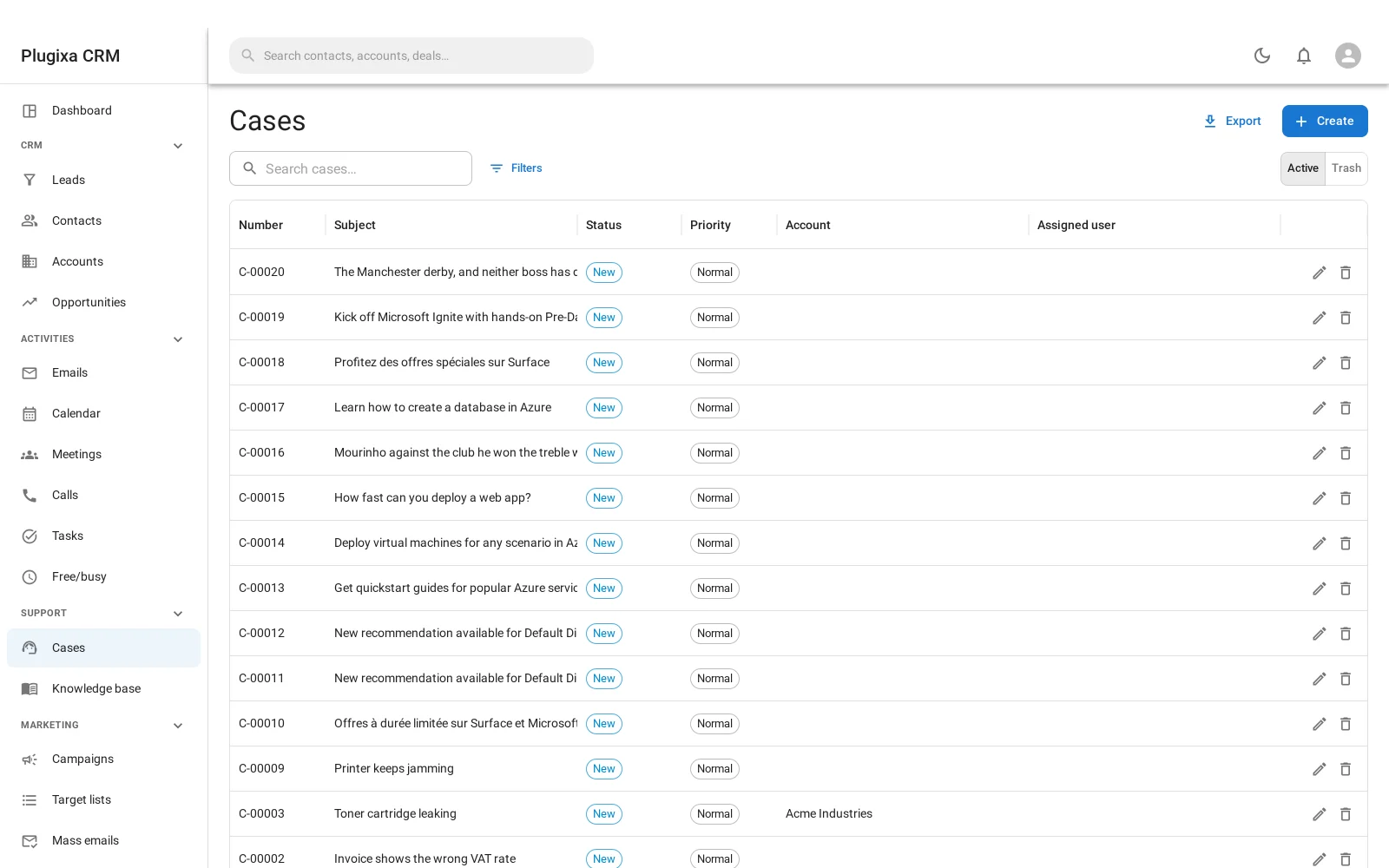Open Accounts in the sidebar
The height and width of the screenshot is (868, 1389).
pyautogui.click(x=103, y=261)
